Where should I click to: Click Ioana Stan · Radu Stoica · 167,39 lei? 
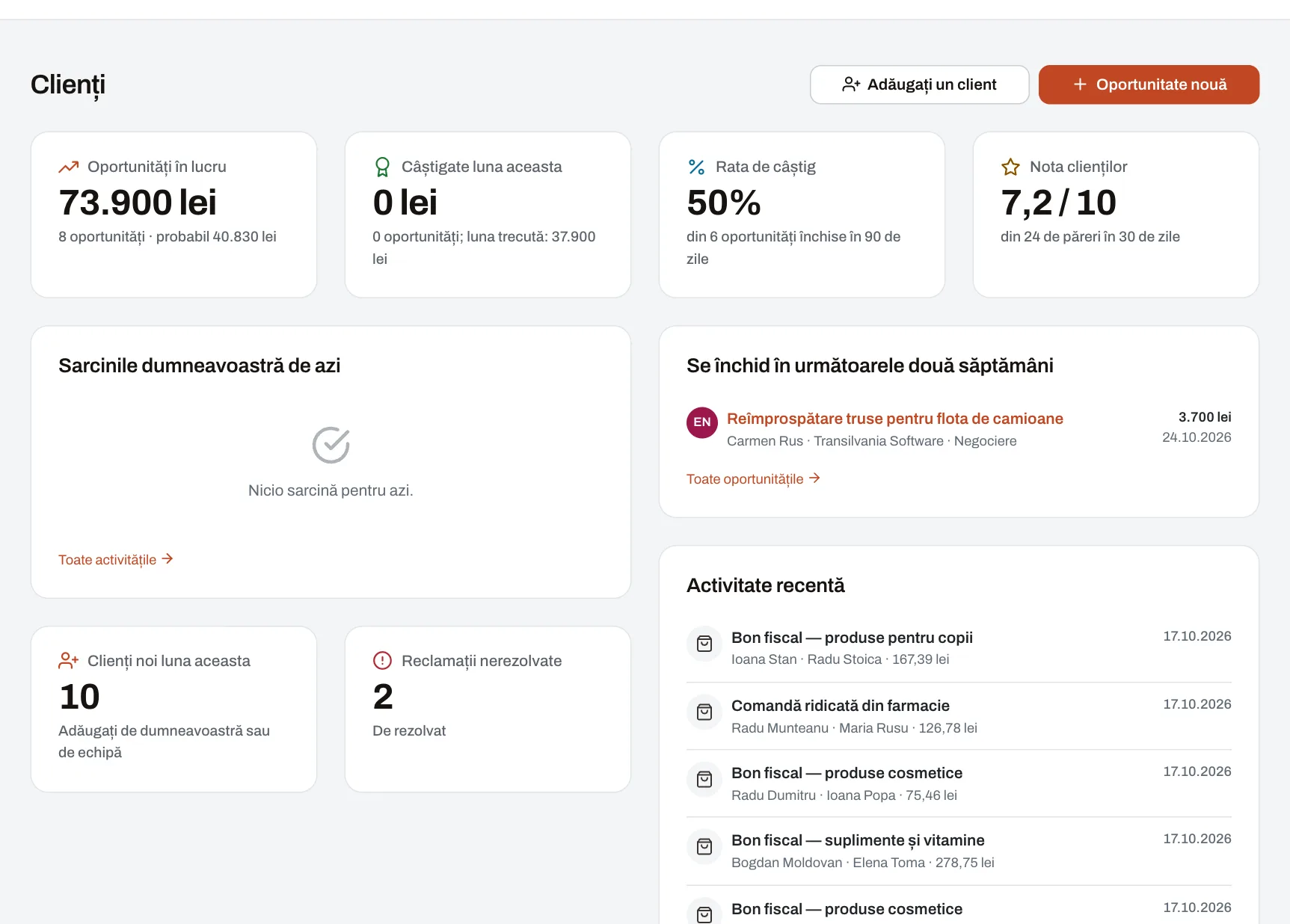click(x=840, y=659)
